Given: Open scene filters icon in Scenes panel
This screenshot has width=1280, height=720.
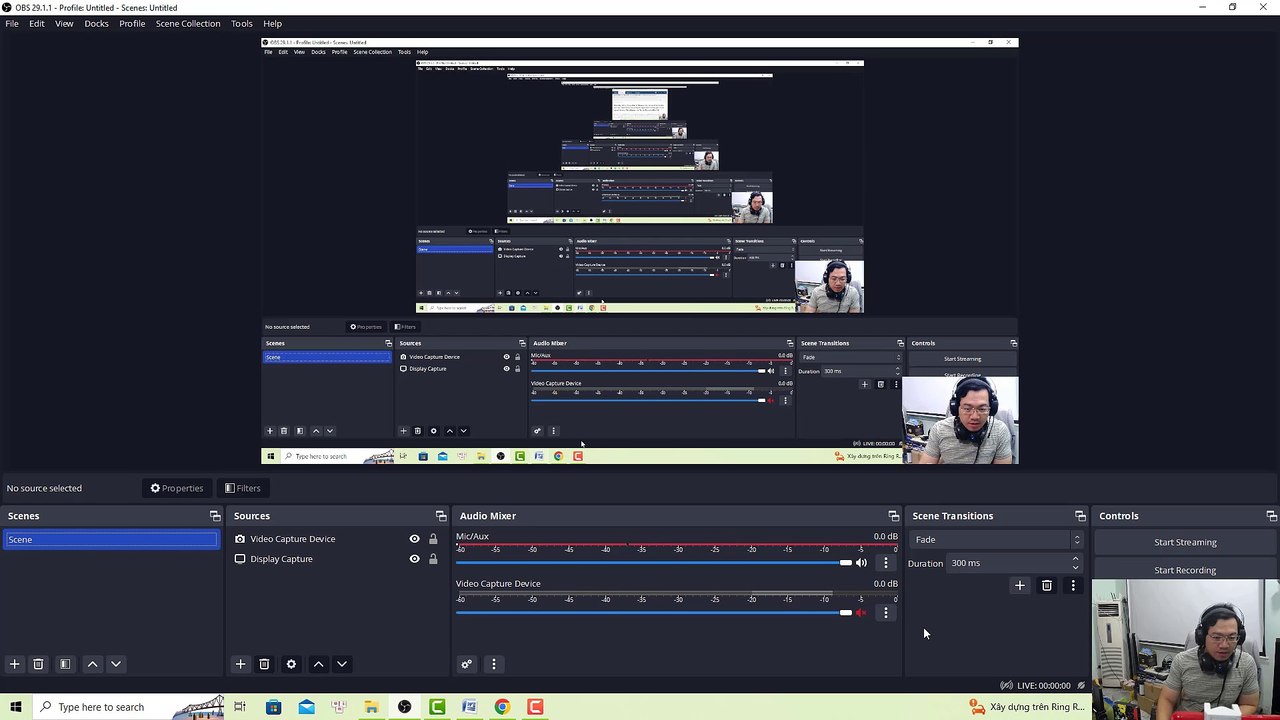Looking at the screenshot, I should pos(65,664).
